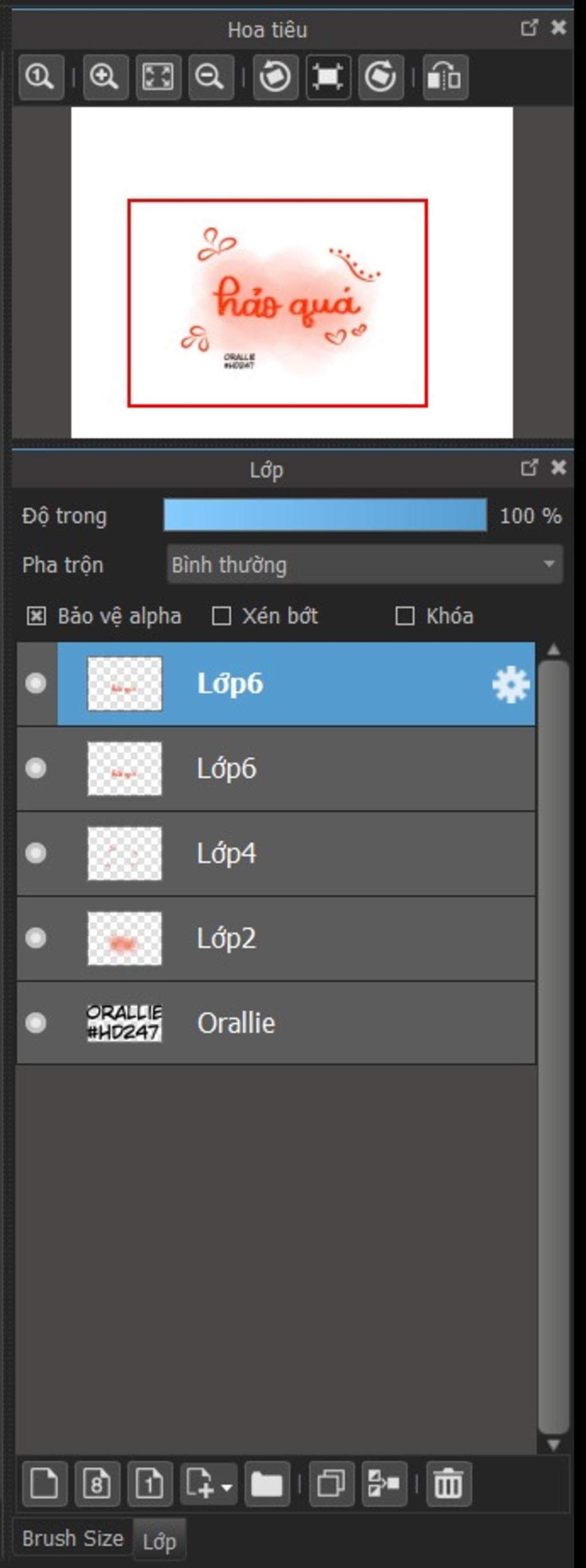Rotate the canvas view right
Screen dimensions: 586x1568
pyautogui.click(x=381, y=77)
